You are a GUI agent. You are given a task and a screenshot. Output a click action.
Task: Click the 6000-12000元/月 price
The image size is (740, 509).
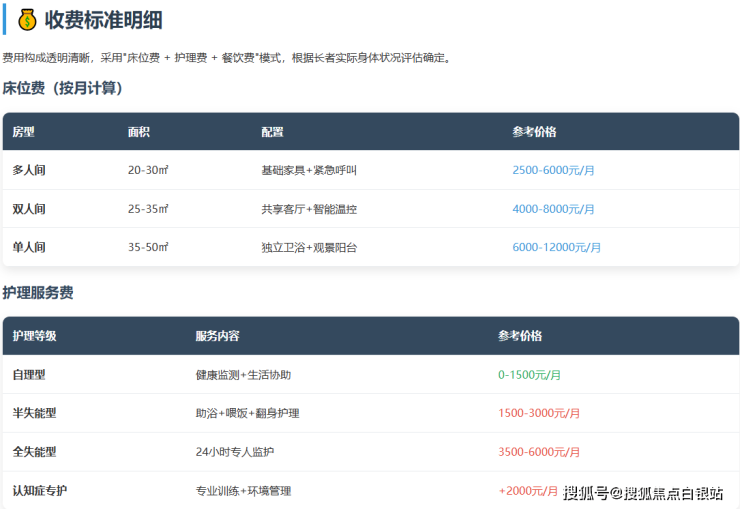tap(556, 247)
